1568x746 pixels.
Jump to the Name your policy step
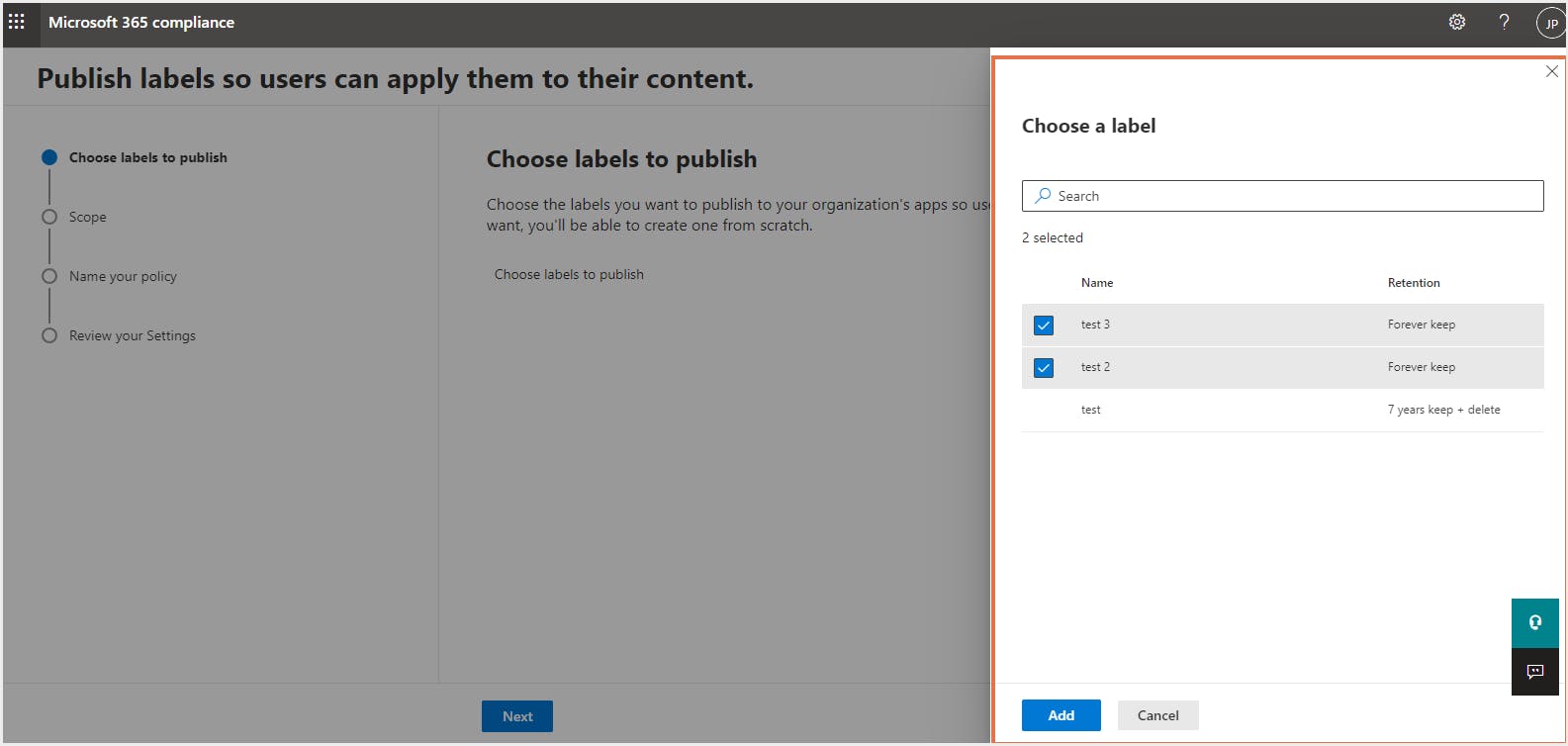tap(123, 276)
